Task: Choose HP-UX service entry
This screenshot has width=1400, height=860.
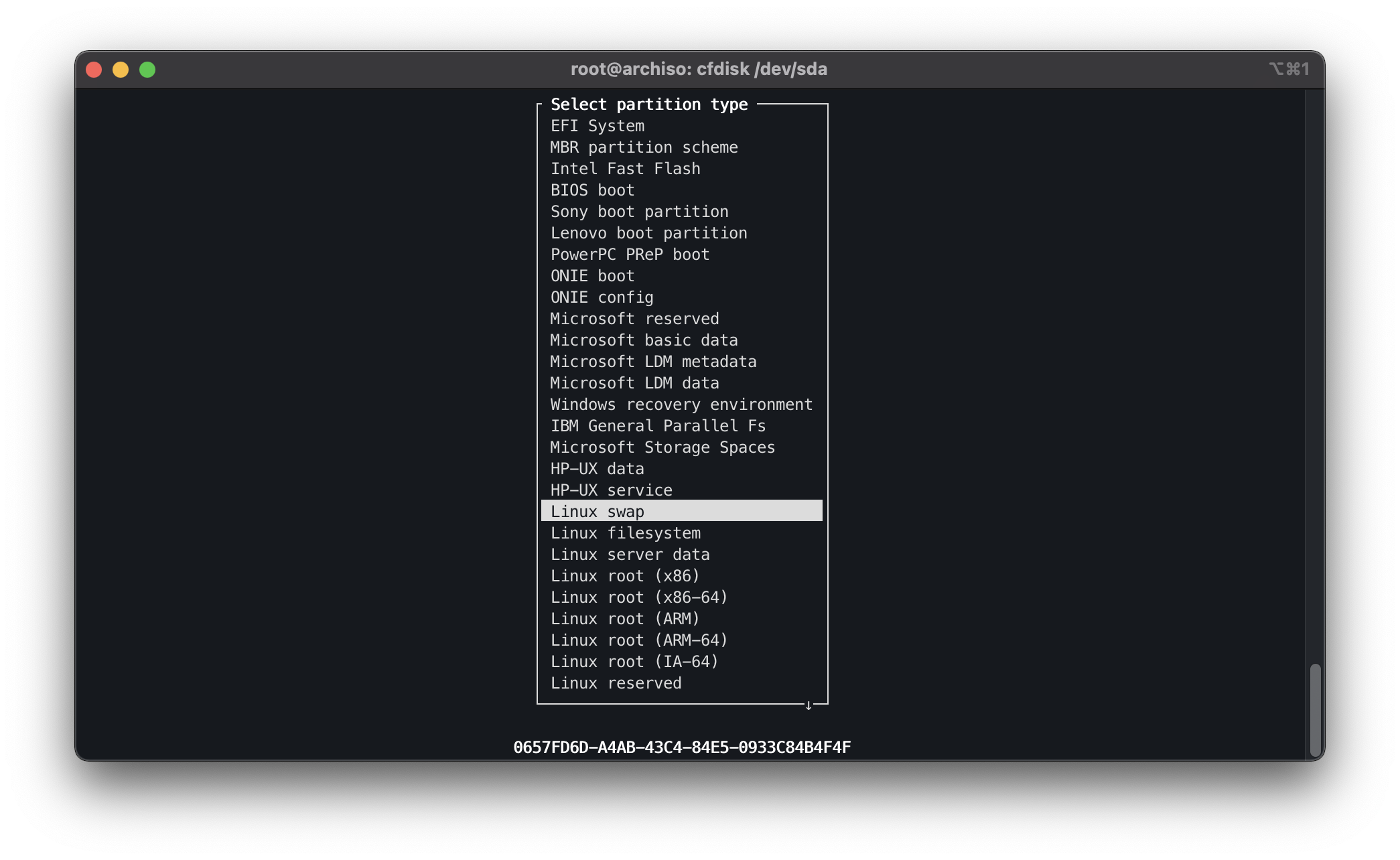Action: [612, 490]
